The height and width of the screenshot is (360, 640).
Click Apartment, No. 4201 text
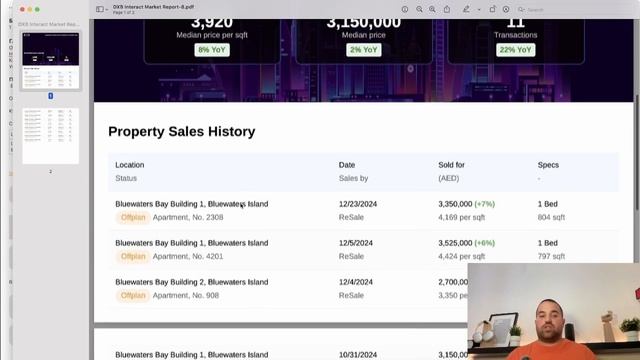coord(188,256)
